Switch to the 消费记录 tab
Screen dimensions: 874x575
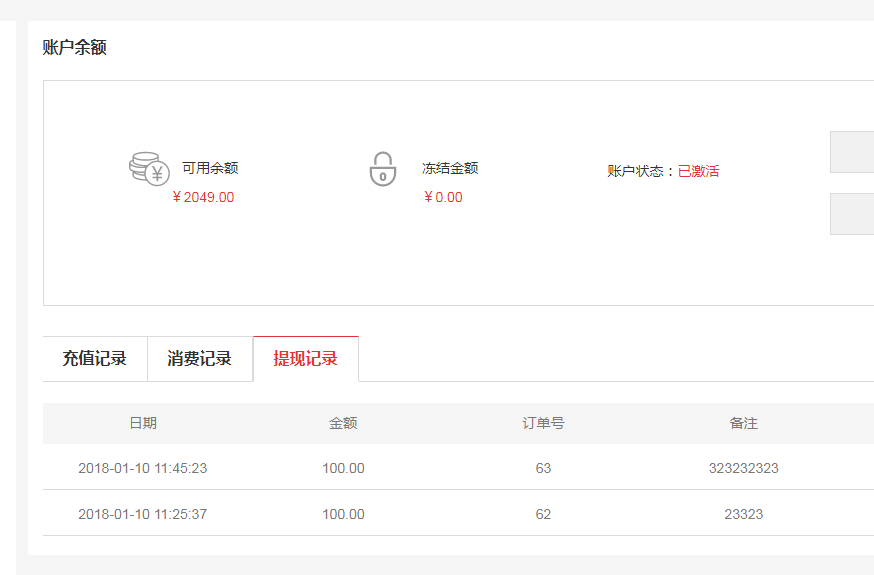pos(200,359)
